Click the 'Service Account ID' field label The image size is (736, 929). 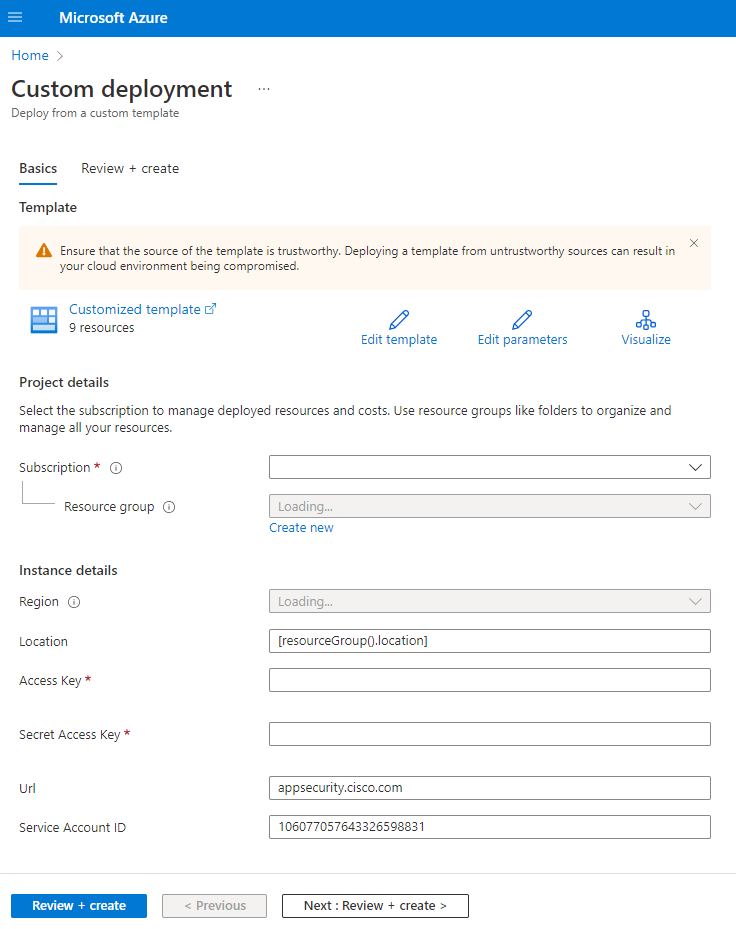(72, 828)
